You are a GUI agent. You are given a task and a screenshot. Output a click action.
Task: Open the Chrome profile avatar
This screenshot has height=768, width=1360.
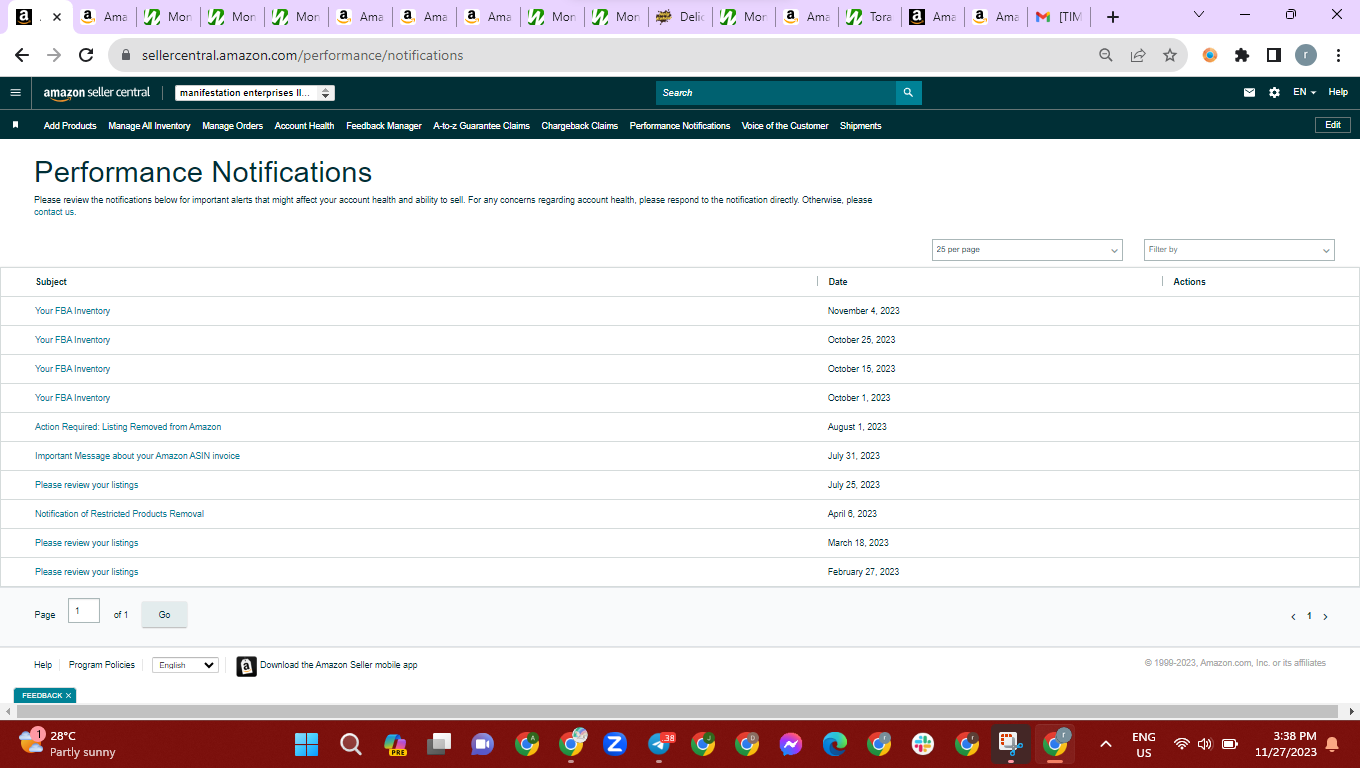pos(1306,56)
